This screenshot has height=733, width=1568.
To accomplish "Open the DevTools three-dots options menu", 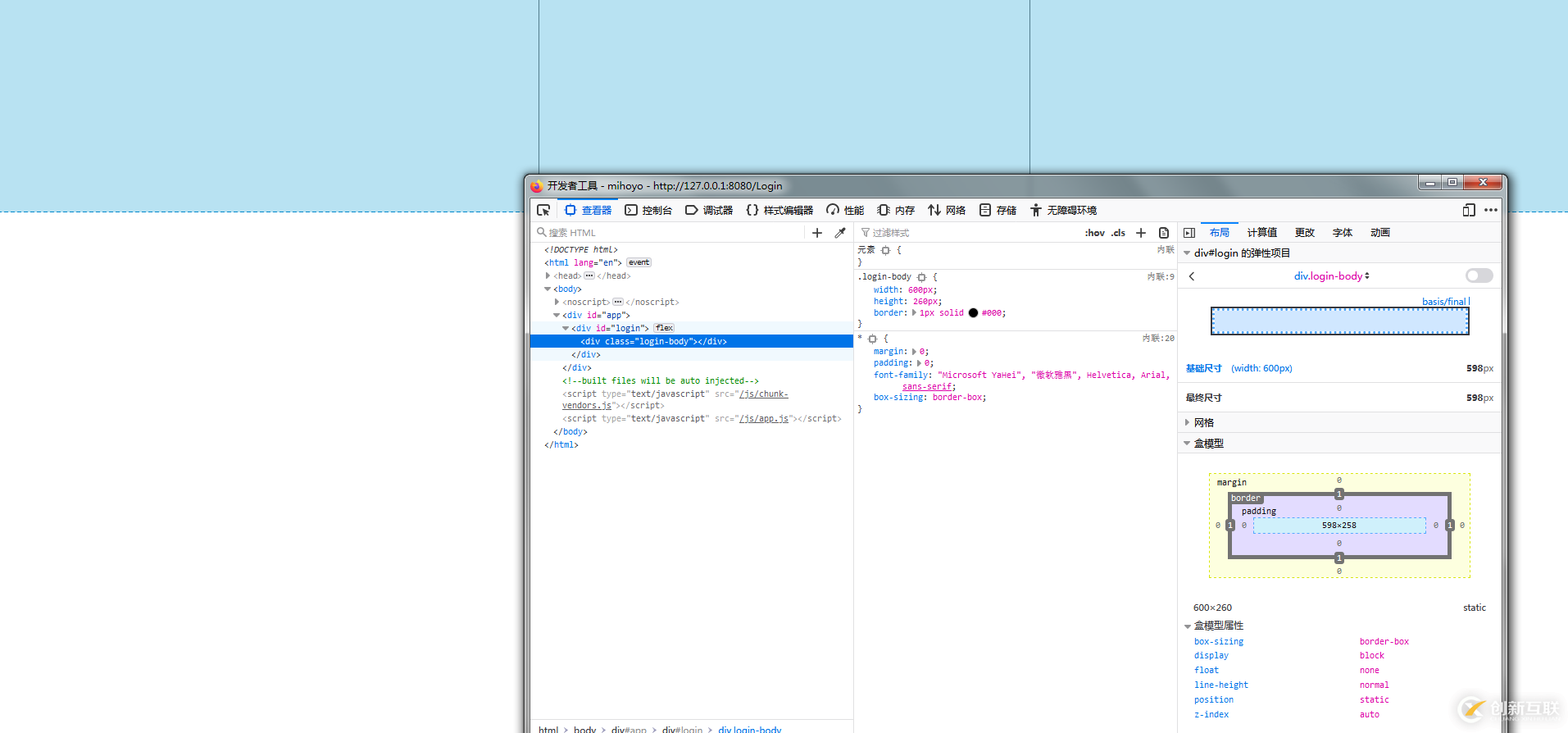I will click(1491, 211).
